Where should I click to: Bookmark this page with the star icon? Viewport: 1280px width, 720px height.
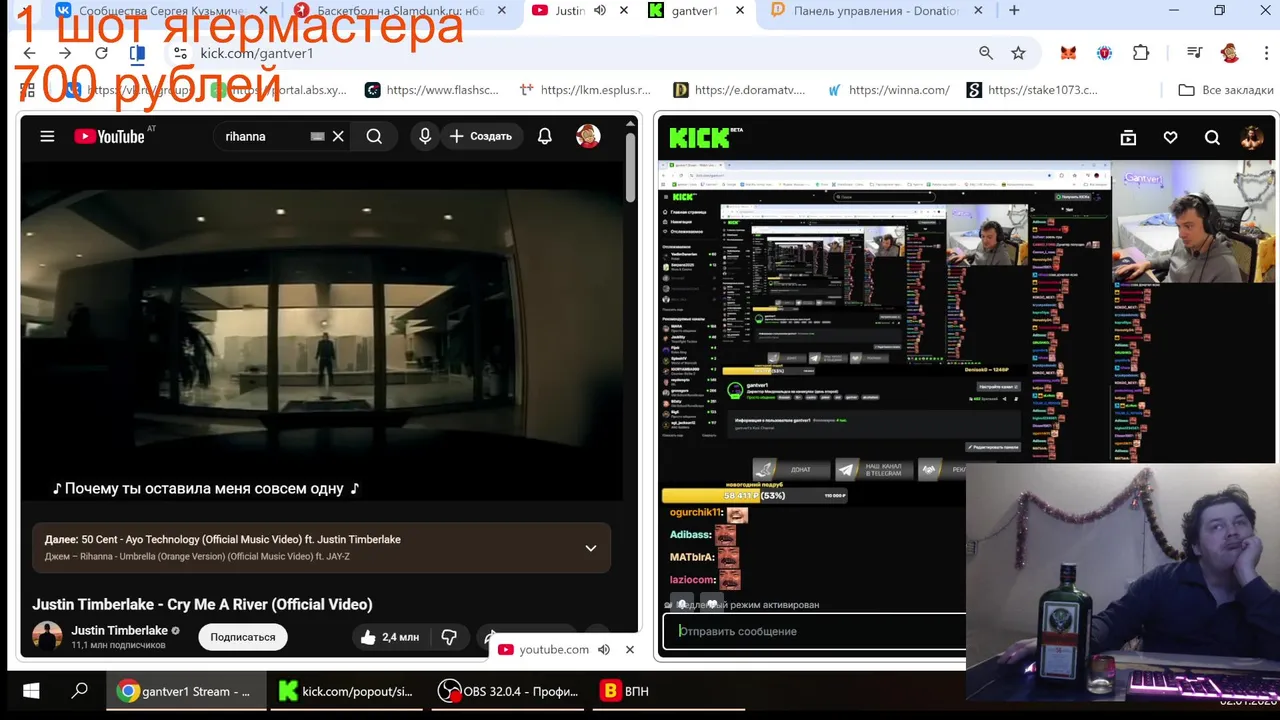click(1018, 53)
